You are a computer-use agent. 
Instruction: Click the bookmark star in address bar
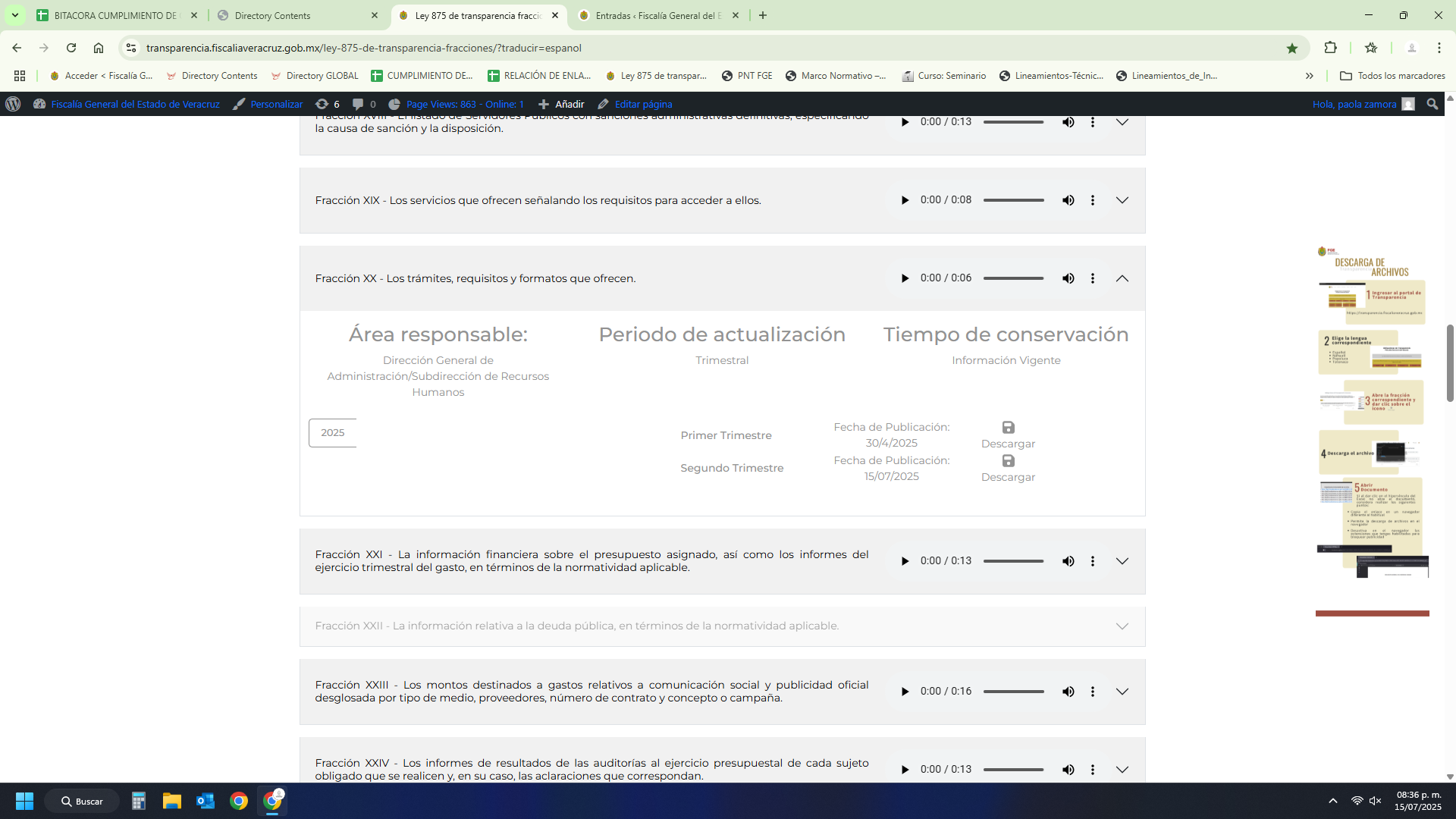pos(1292,48)
